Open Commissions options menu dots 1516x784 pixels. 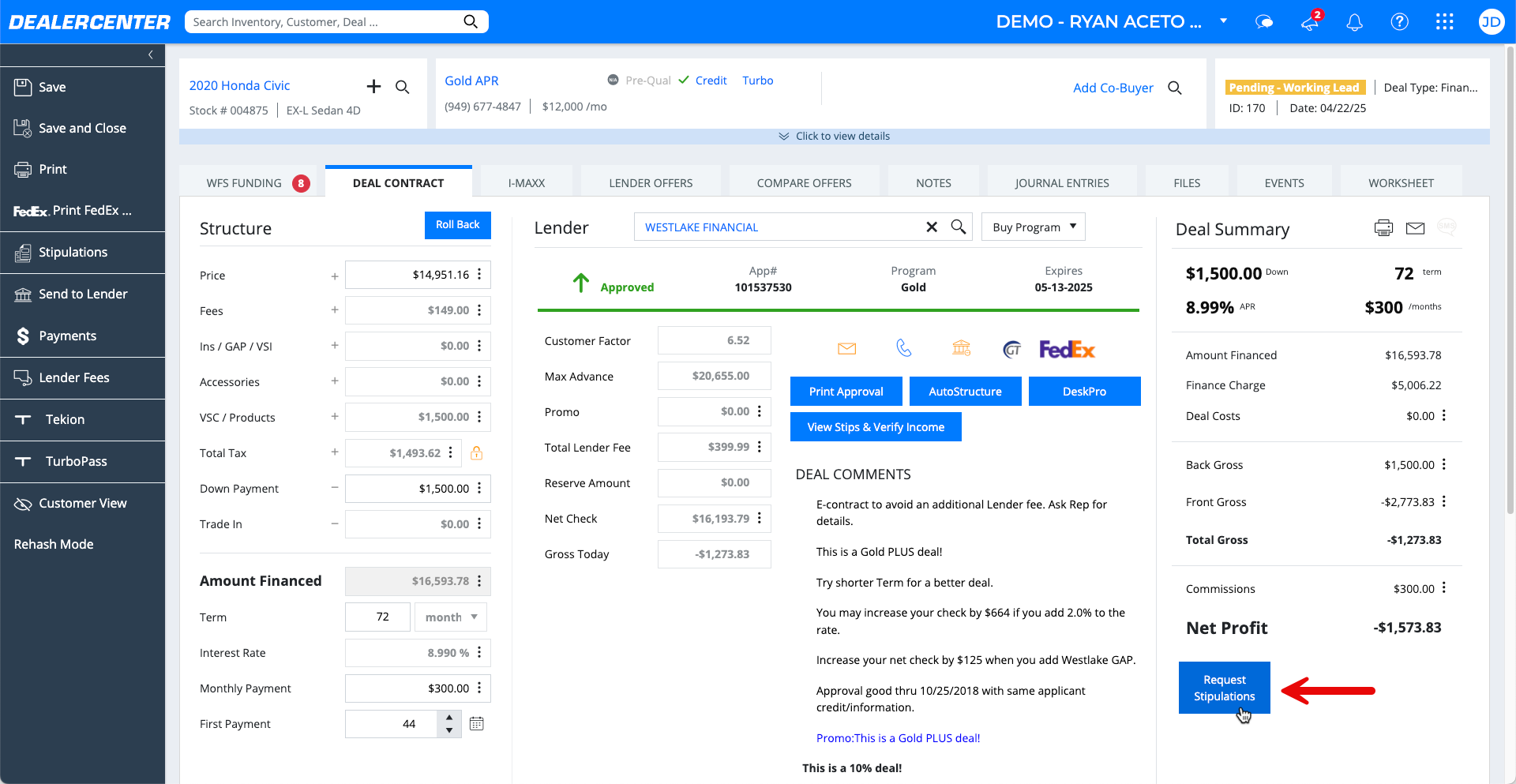(x=1444, y=588)
